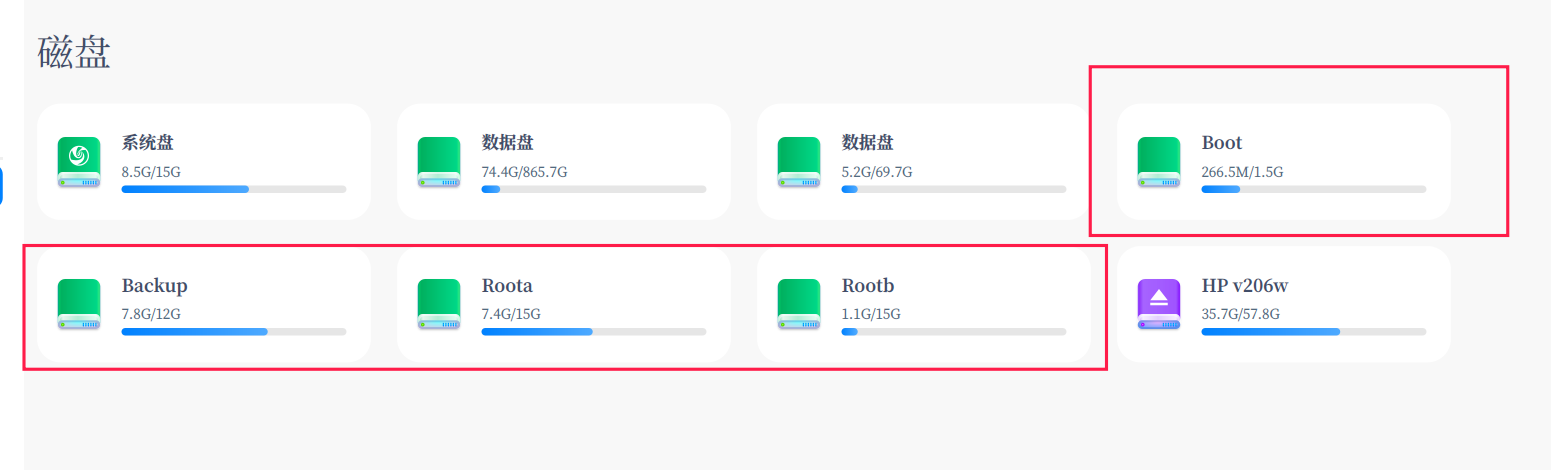Click the 系统盘 system disk icon

point(79,162)
